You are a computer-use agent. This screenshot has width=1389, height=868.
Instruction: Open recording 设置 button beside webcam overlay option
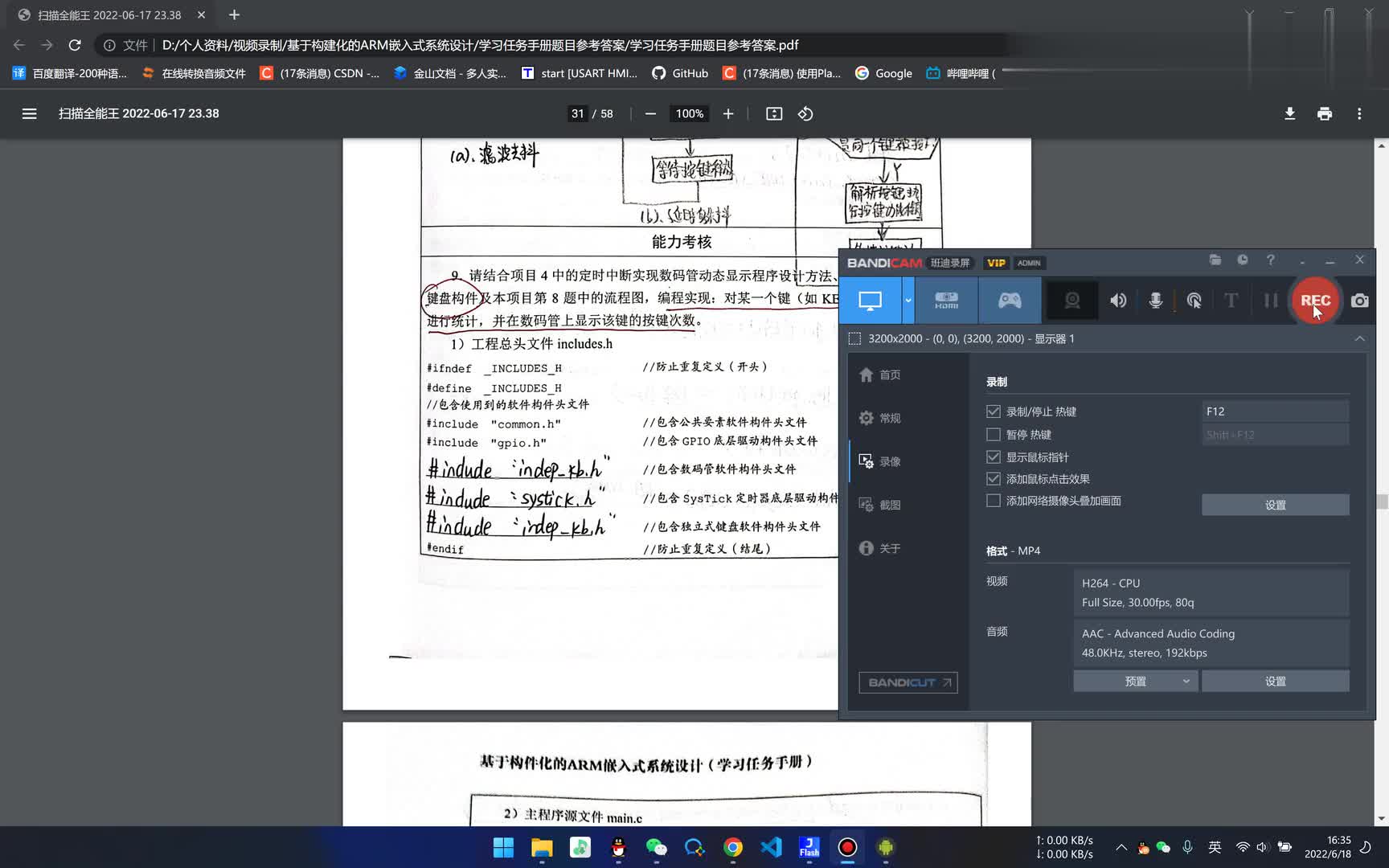coord(1275,505)
